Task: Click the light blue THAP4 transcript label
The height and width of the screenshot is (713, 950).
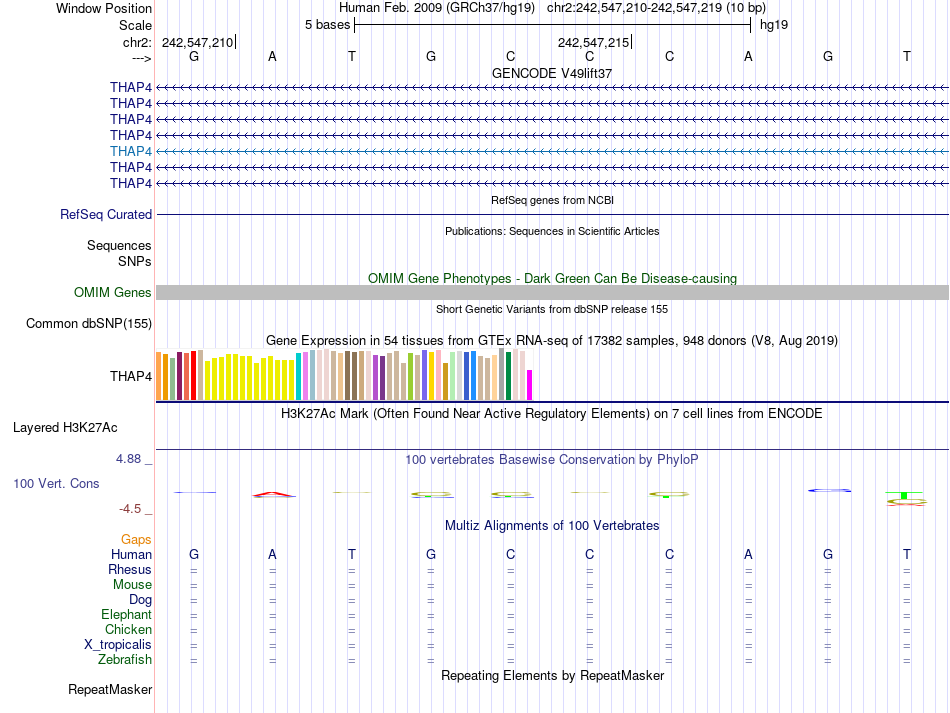Action: pos(131,151)
